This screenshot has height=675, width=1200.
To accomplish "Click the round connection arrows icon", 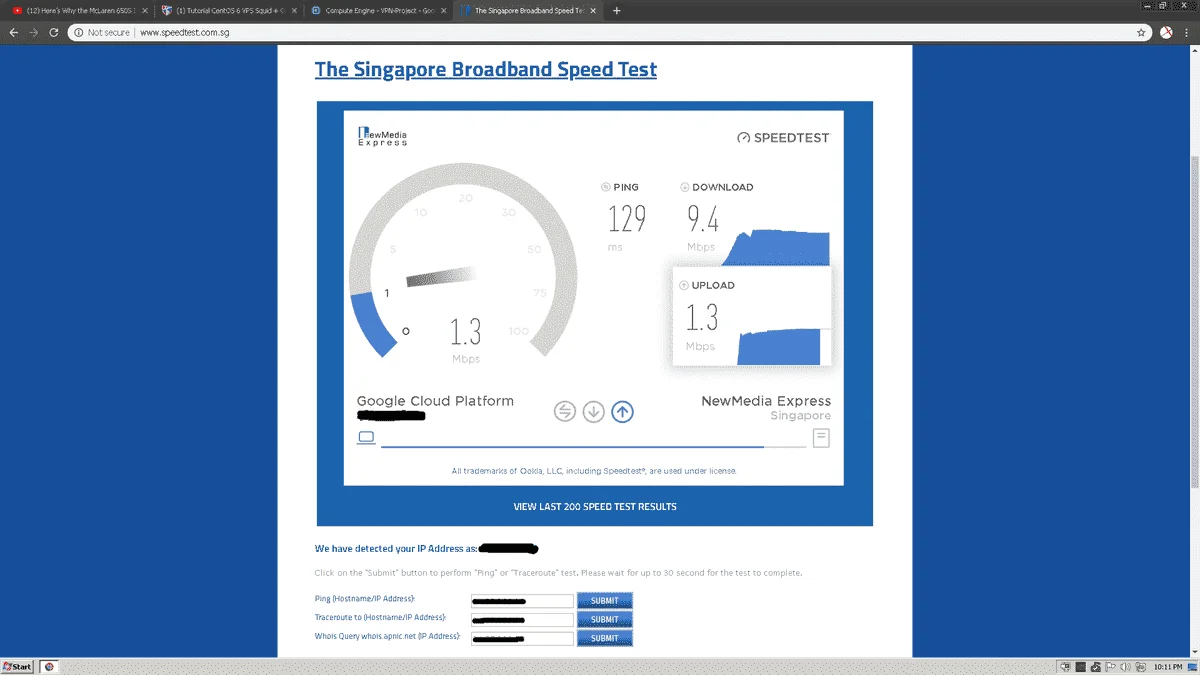I will (565, 411).
